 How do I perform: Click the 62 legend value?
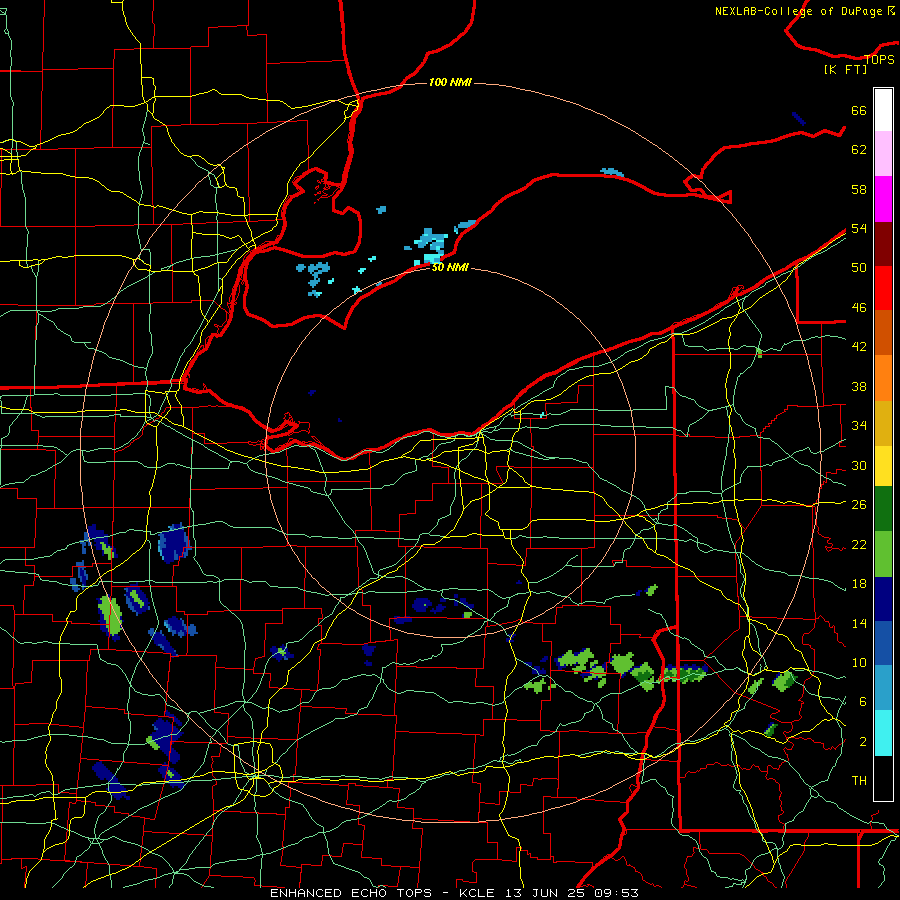859,150
